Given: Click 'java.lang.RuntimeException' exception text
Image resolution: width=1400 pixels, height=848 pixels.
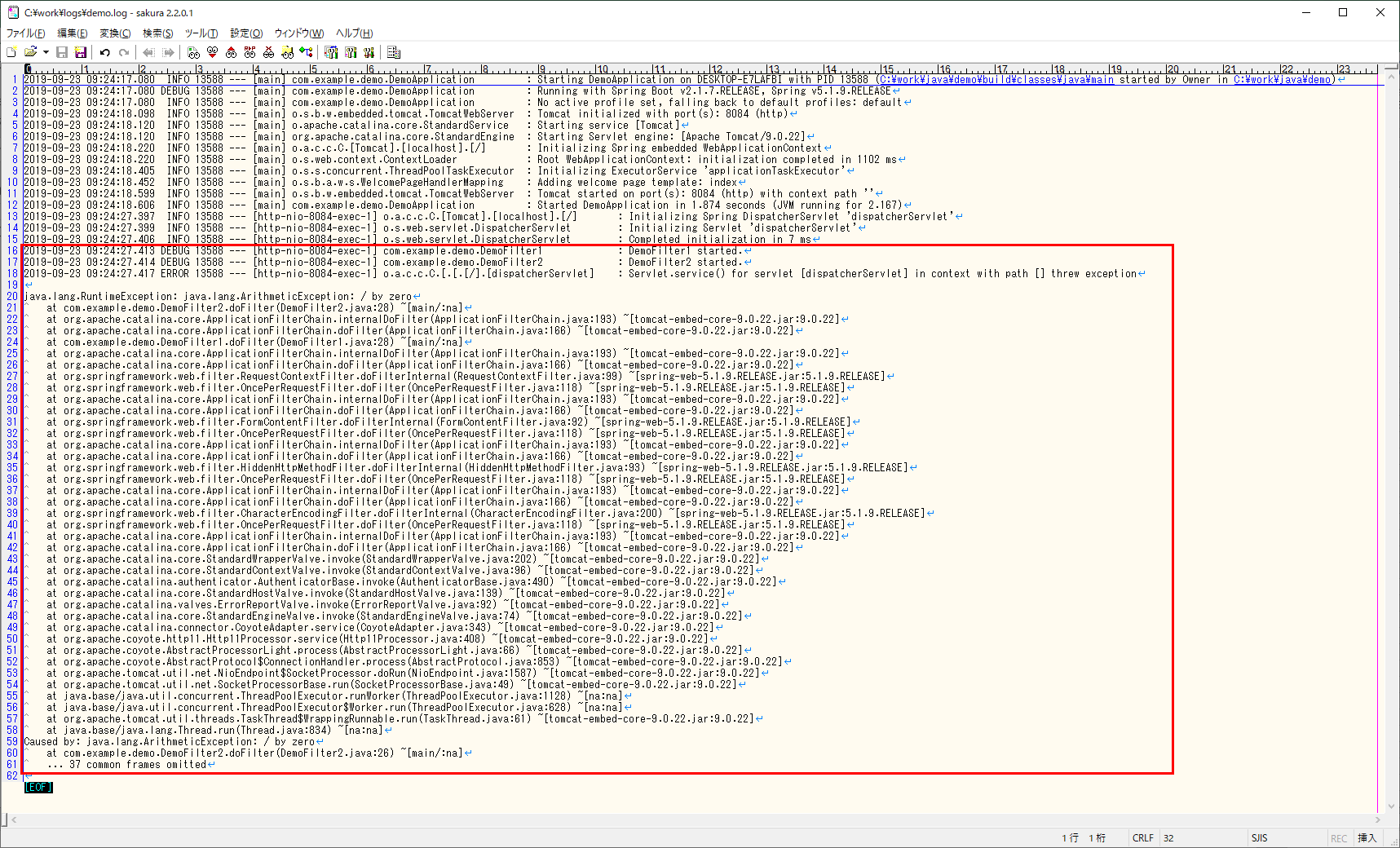Looking at the screenshot, I should 99,297.
